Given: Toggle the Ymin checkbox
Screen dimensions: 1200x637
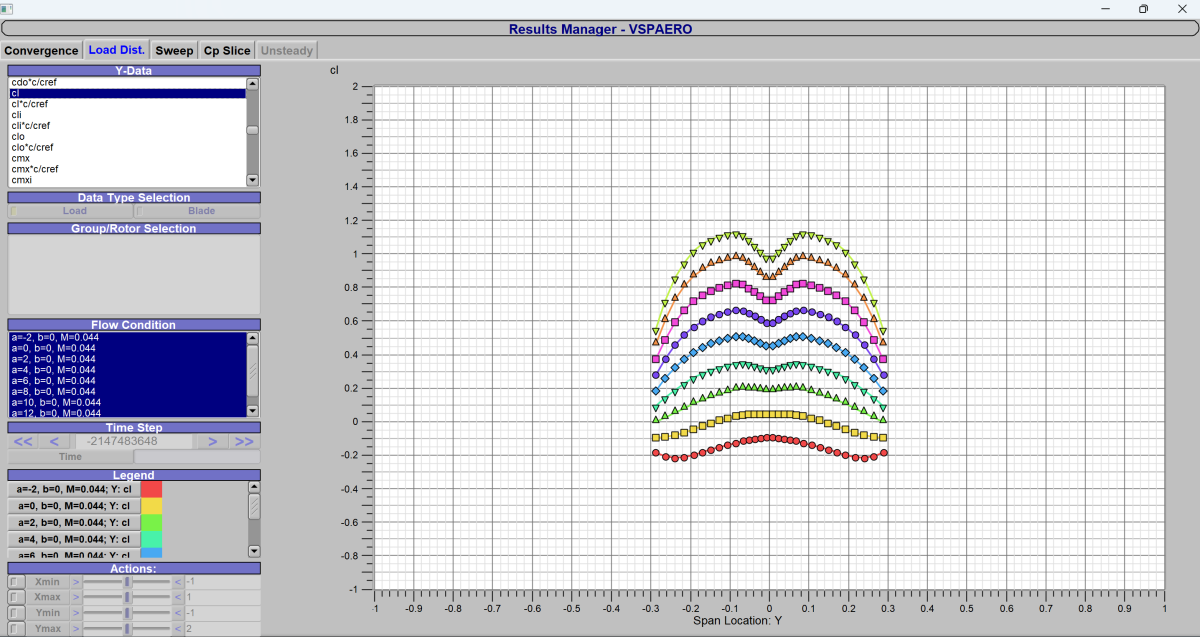Looking at the screenshot, I should (x=17, y=613).
